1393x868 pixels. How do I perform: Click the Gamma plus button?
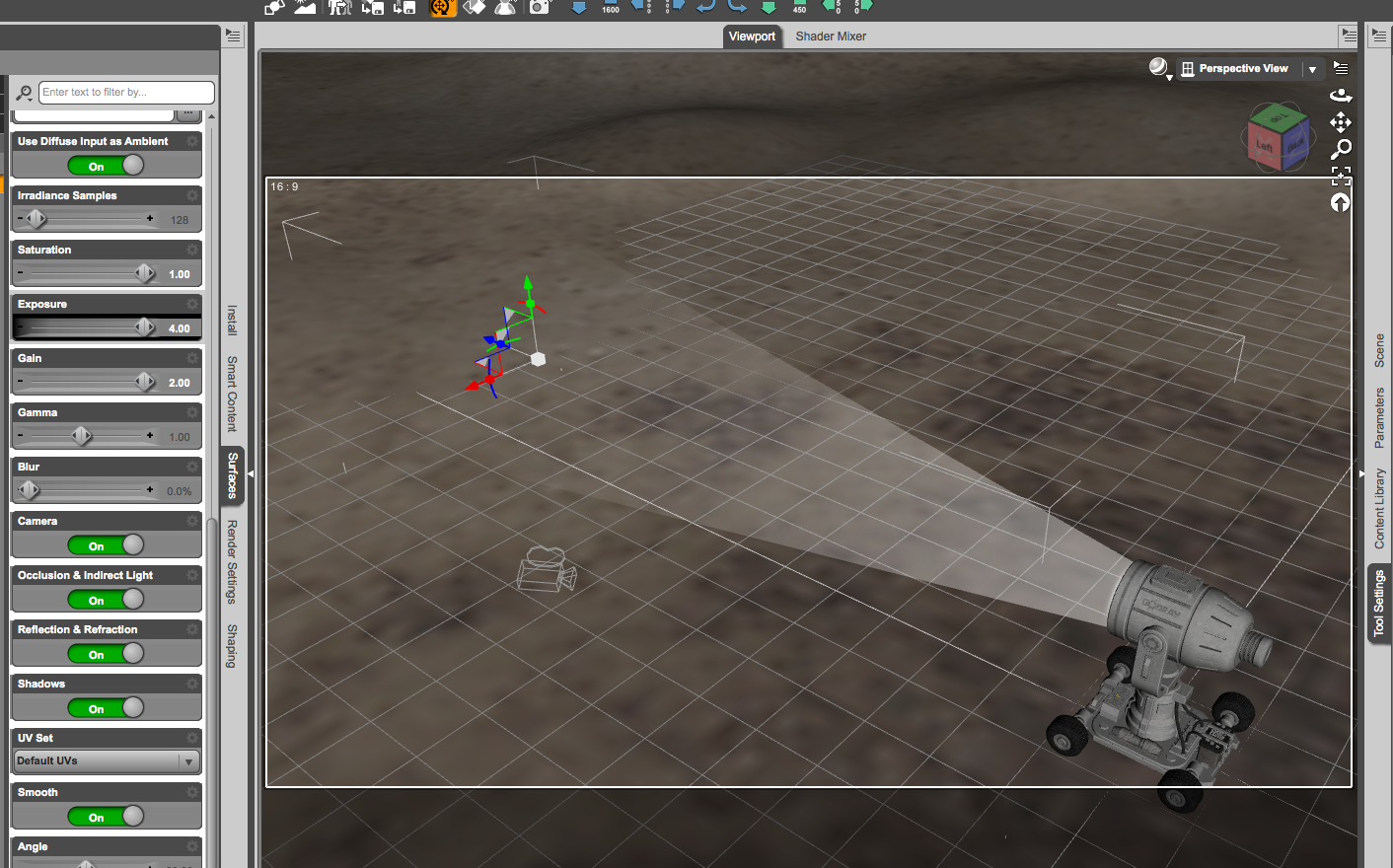(x=150, y=435)
